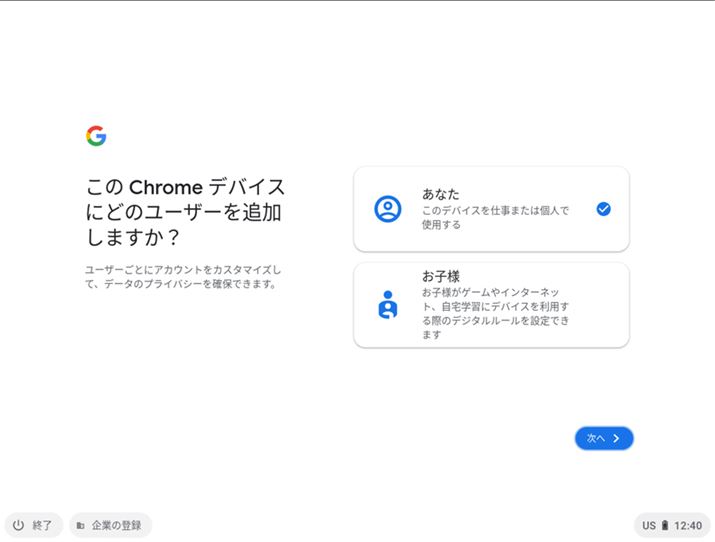
Task: Click the お子様 title text
Action: (x=440, y=276)
